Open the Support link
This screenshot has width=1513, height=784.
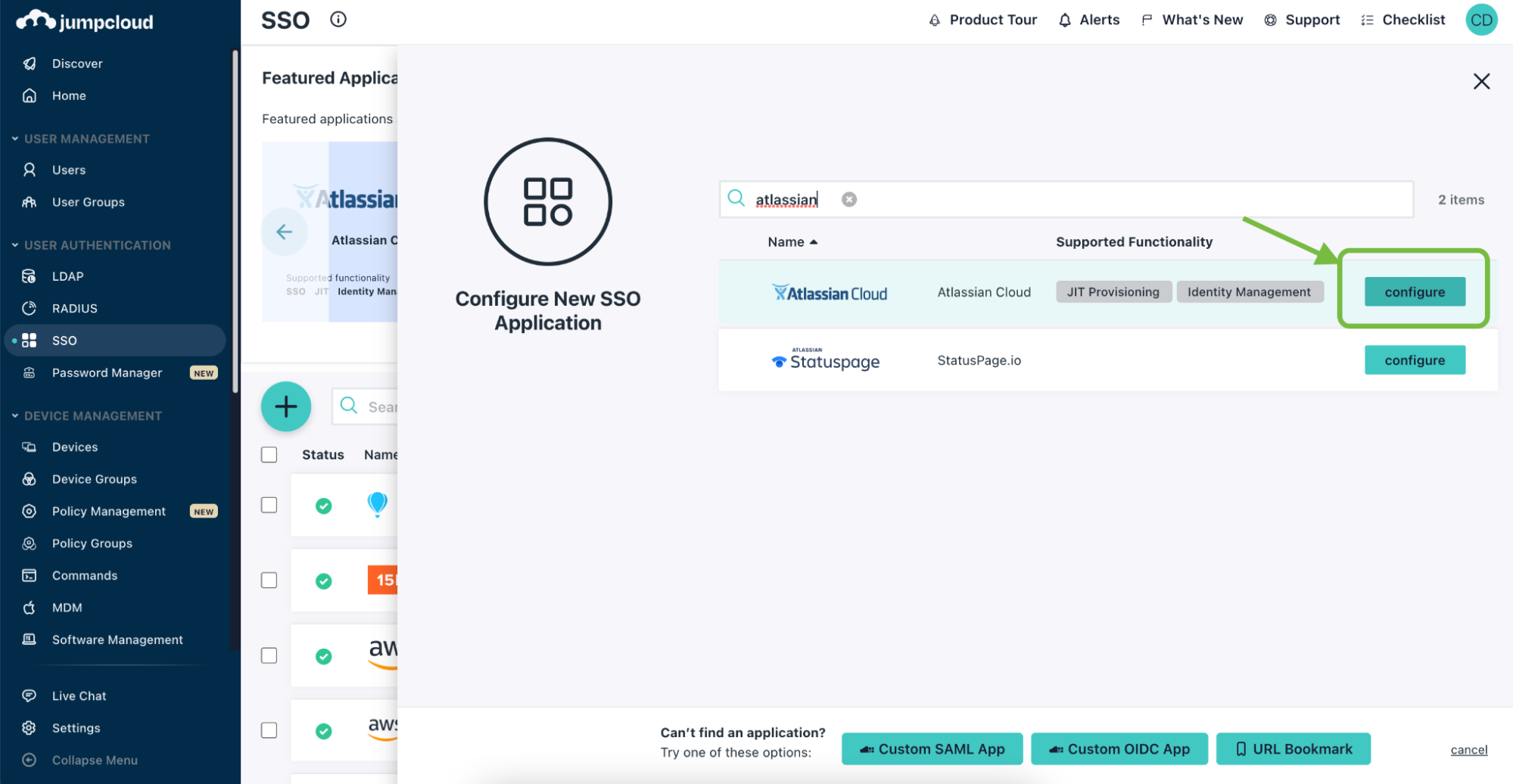(x=1302, y=20)
